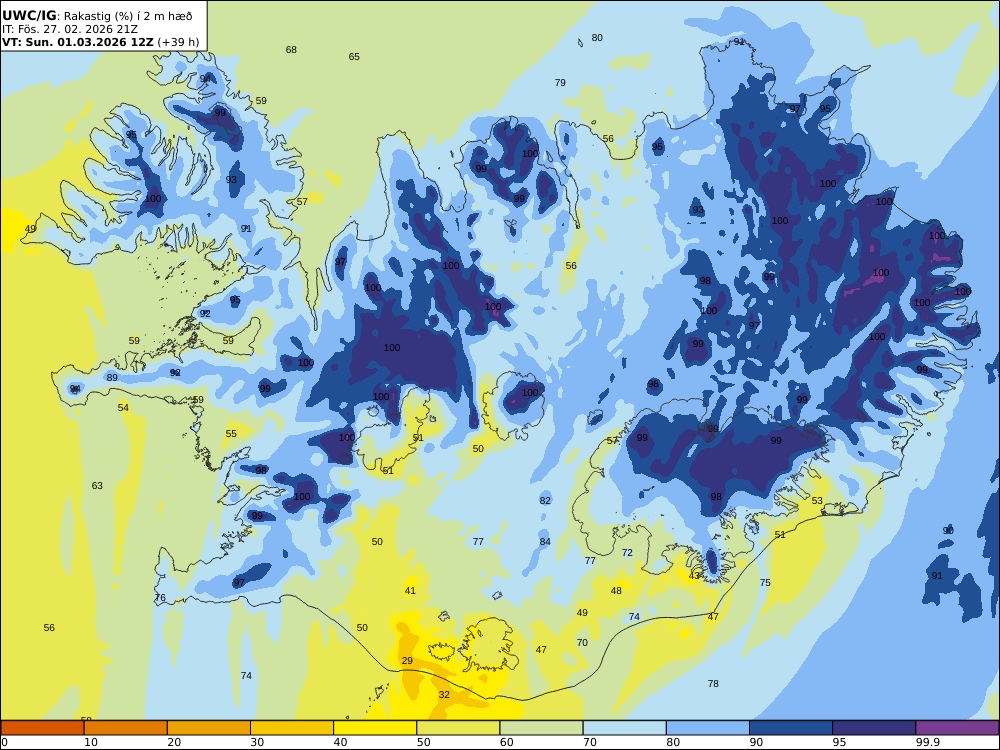
Task: Click the humidity value '68' on the map
Action: (291, 50)
